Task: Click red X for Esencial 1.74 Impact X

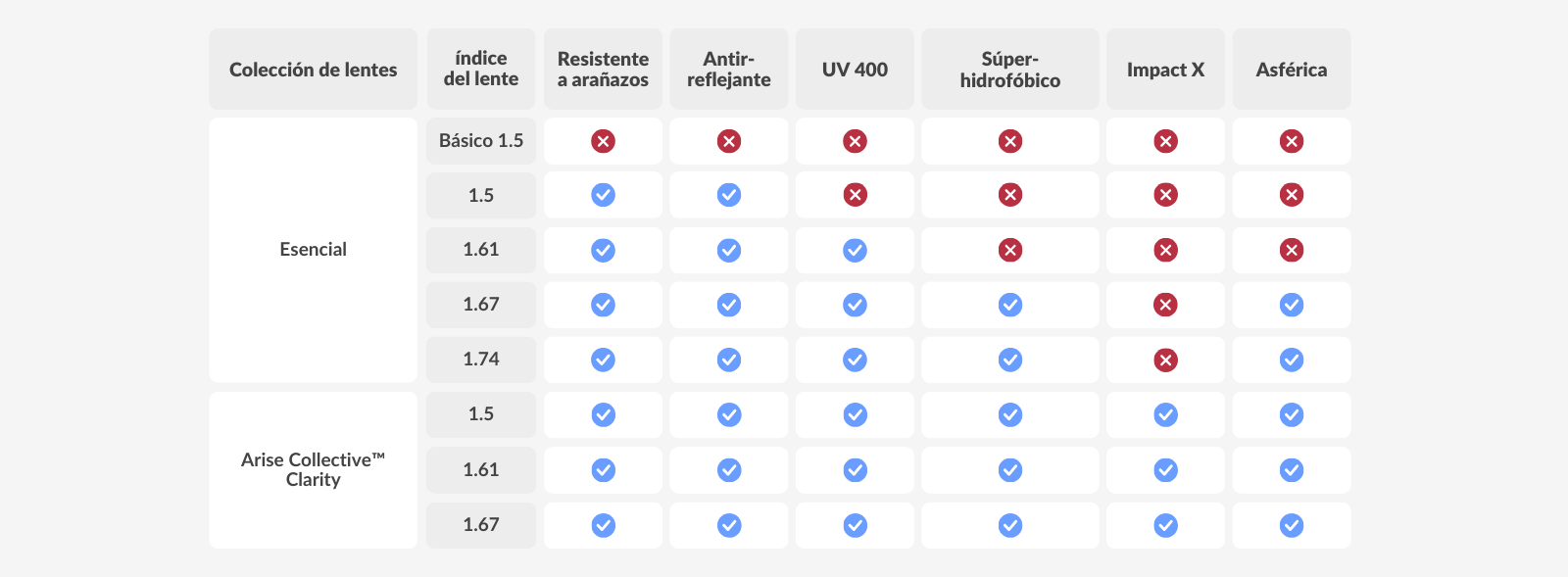Action: pos(1165,360)
